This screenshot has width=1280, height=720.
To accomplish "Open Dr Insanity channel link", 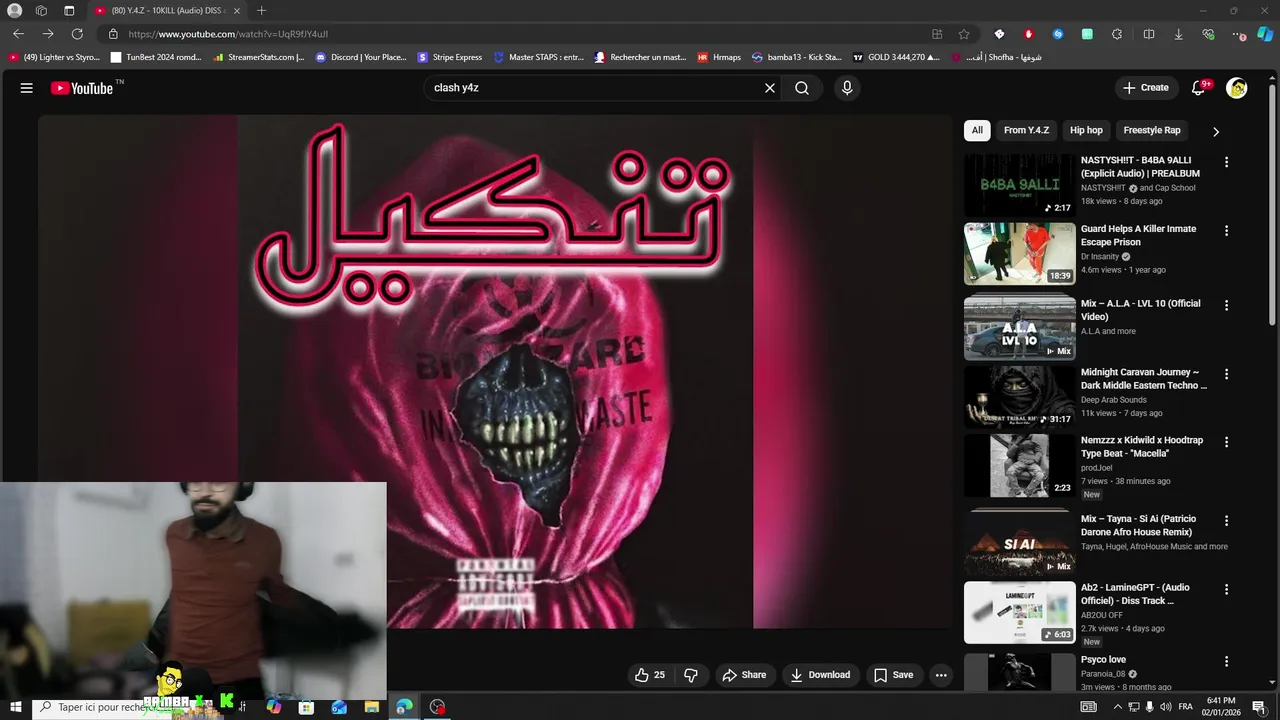I will [x=1100, y=257].
